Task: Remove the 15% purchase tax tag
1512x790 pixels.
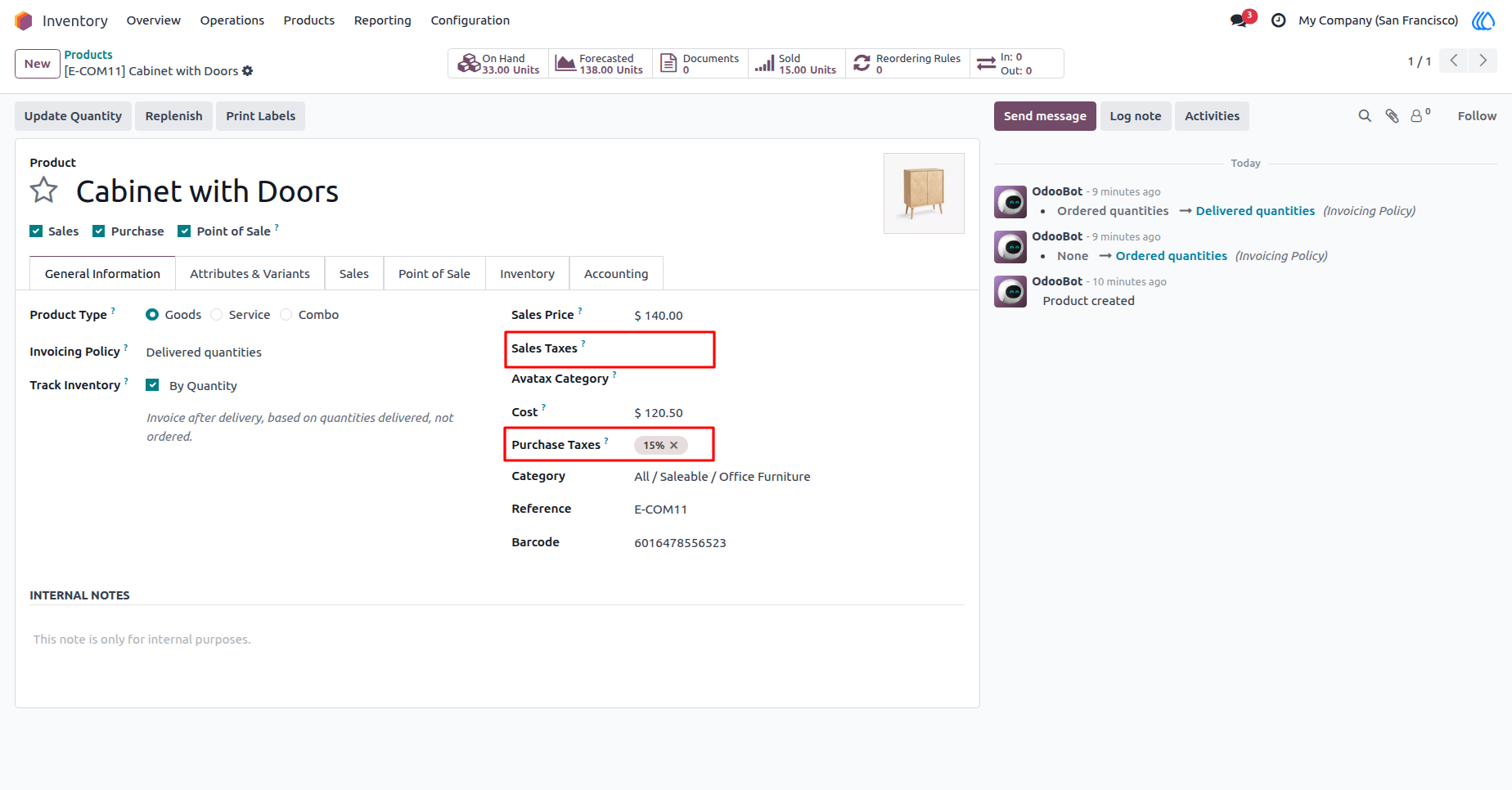Action: coord(674,446)
